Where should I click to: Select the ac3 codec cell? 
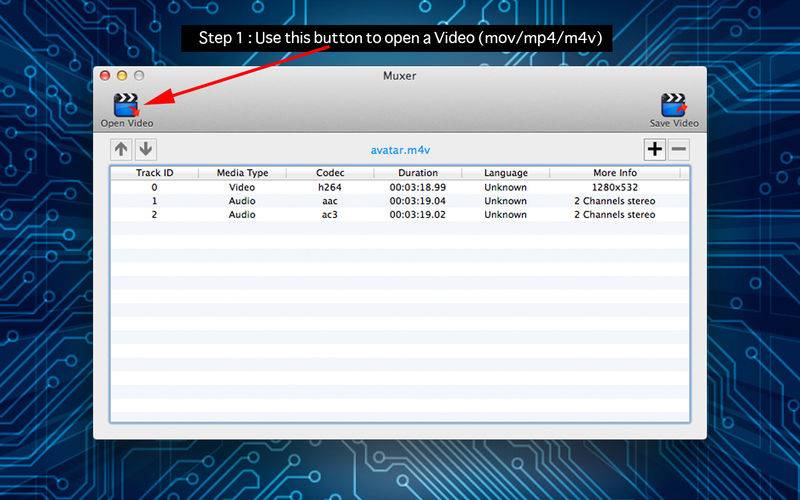point(330,215)
